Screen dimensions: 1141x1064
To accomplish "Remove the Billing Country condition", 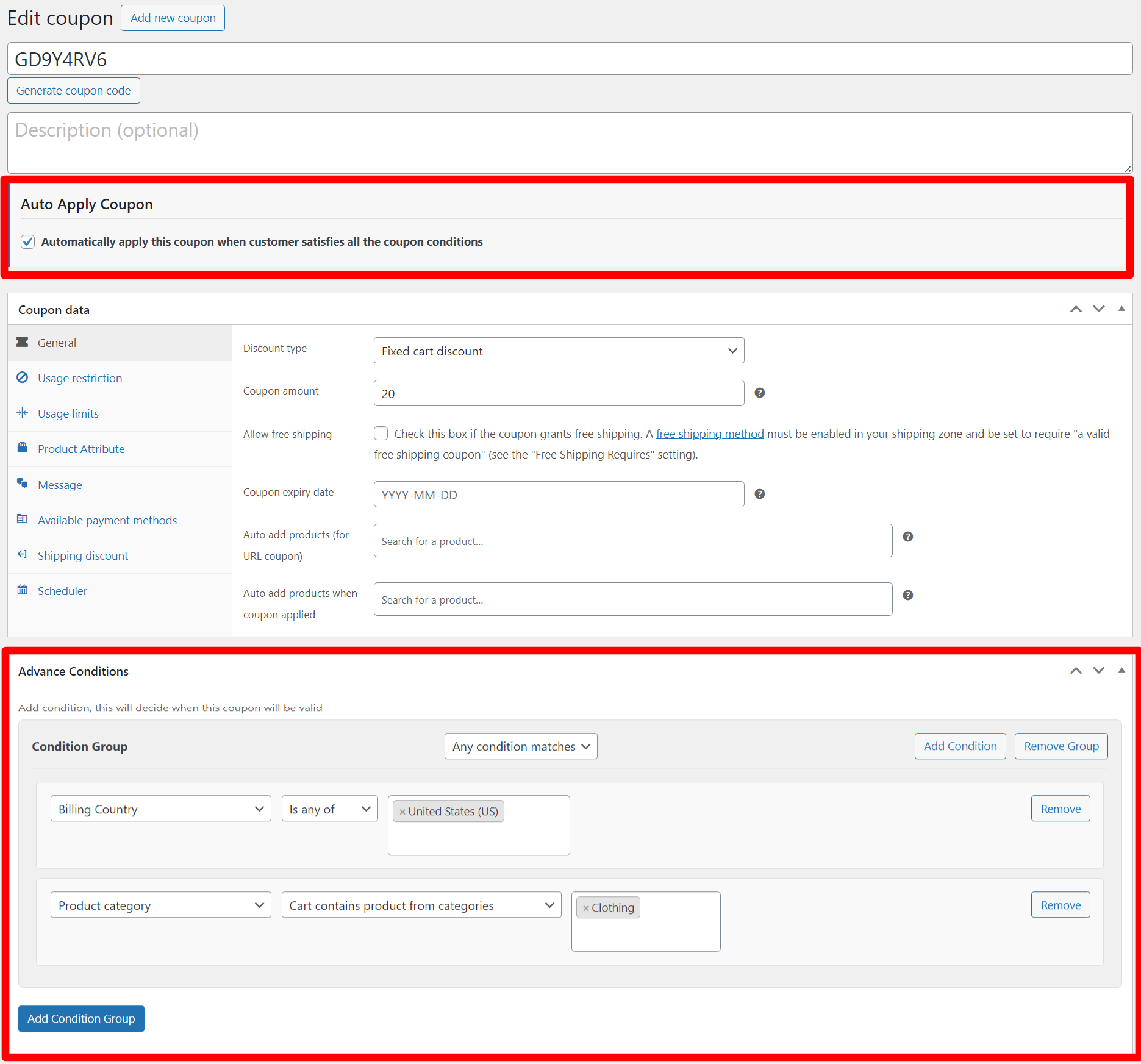I will (x=1061, y=809).
